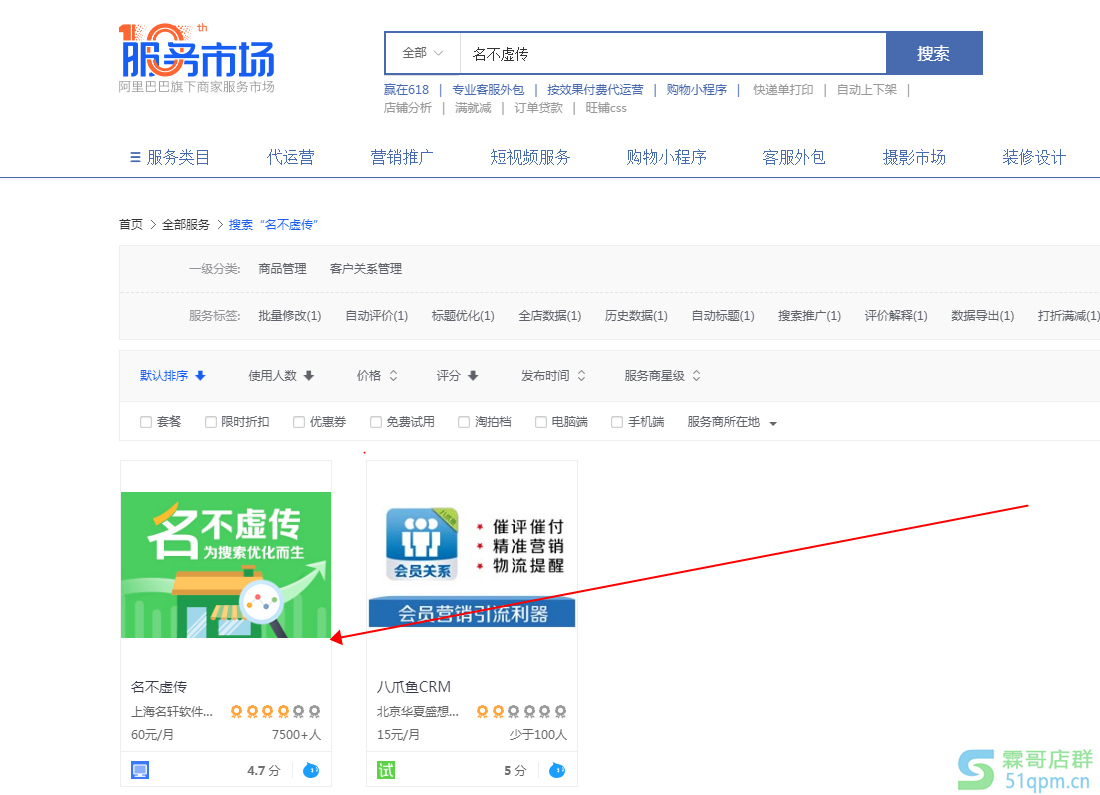Click the Wangwang chat icon on 名不虚传 card
This screenshot has width=1100, height=795.
tap(310, 770)
